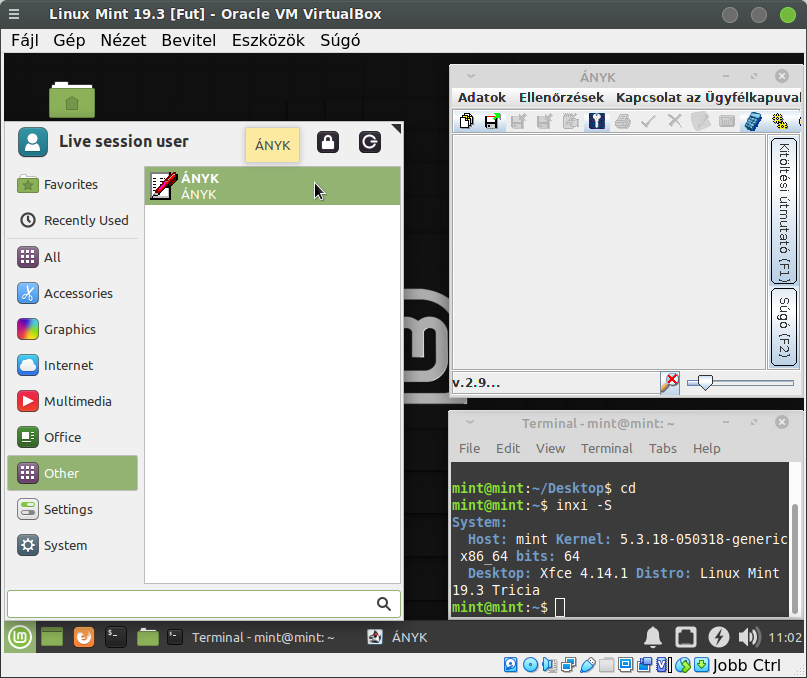Click the printer icon in ÁNYK toolbar
Viewport: 807px width, 678px height.
tap(623, 121)
